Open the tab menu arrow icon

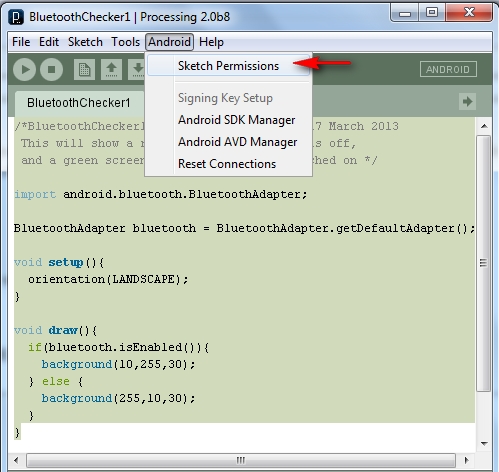(x=467, y=101)
